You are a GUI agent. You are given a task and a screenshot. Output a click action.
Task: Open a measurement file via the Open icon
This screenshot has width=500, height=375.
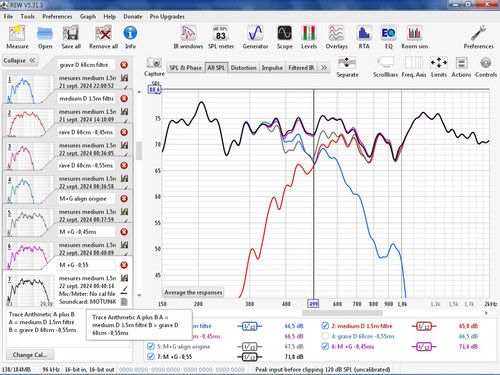click(45, 37)
